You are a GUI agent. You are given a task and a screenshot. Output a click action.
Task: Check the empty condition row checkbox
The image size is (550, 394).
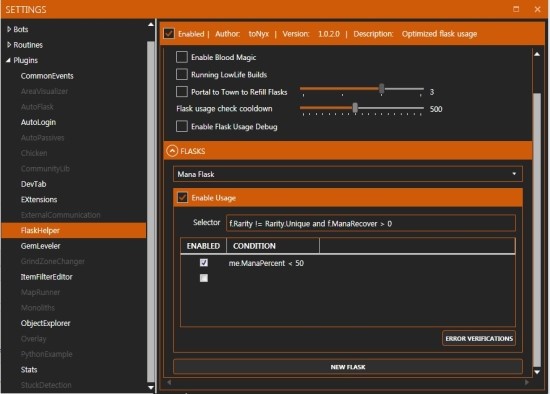(204, 278)
